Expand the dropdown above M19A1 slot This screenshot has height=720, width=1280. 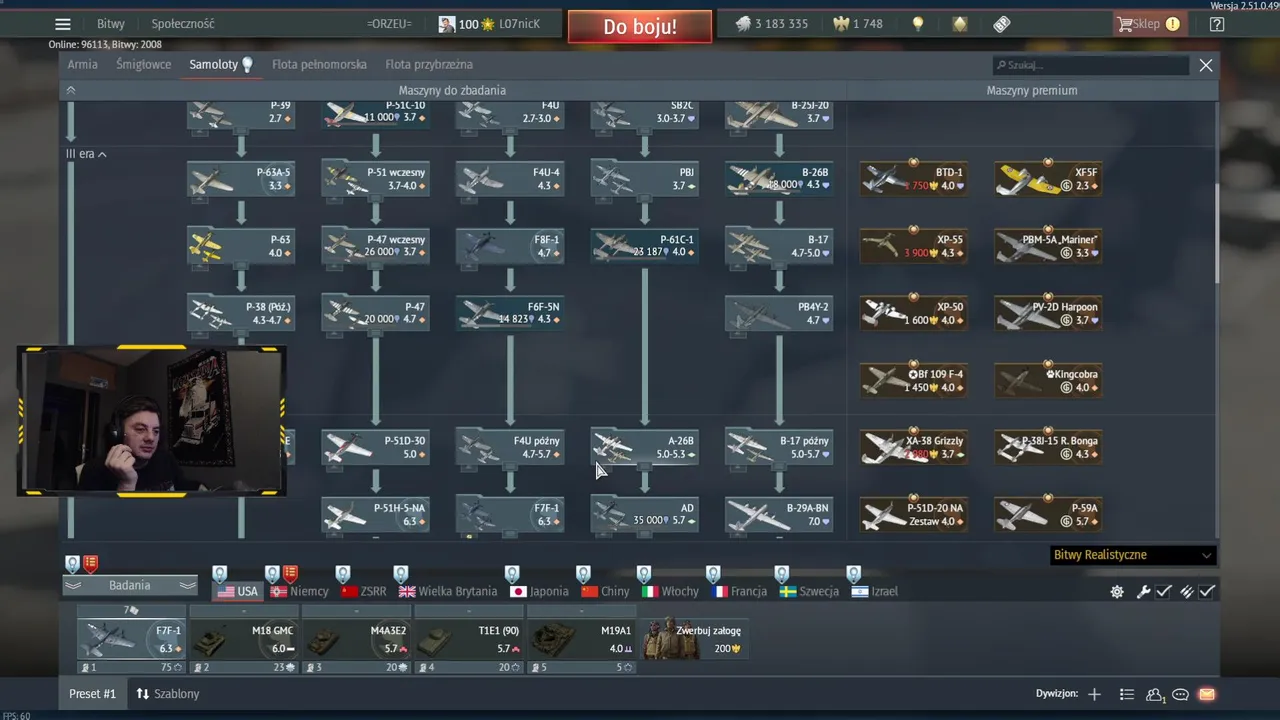[x=581, y=610]
